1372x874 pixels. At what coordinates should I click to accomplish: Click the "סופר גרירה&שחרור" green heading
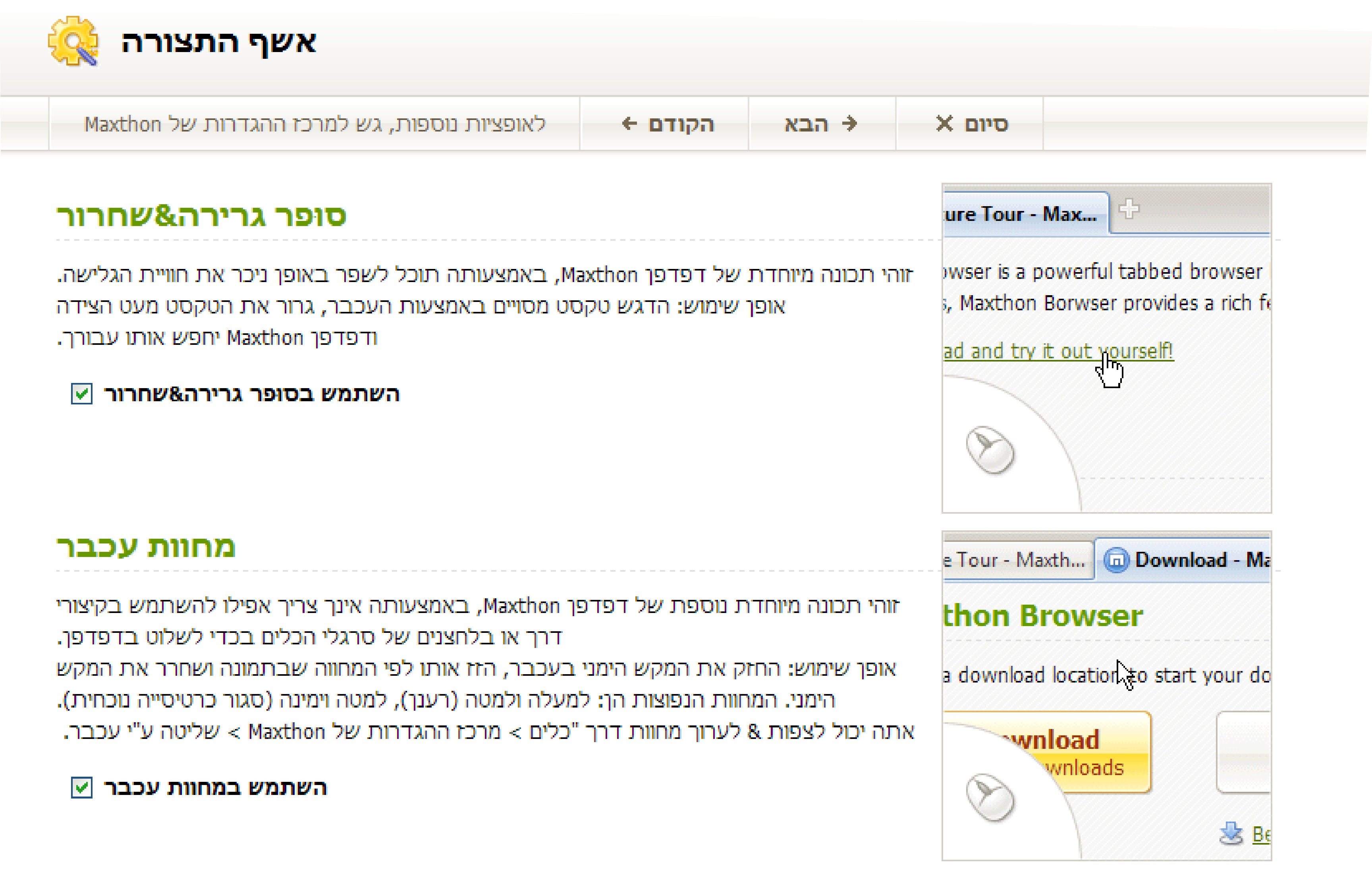pyautogui.click(x=201, y=216)
